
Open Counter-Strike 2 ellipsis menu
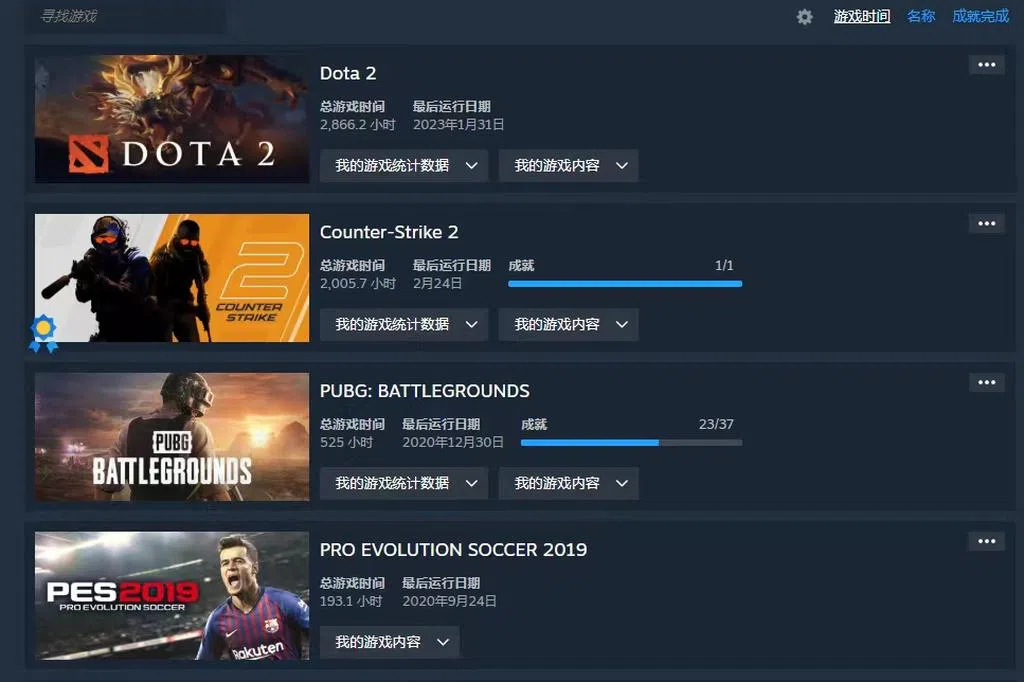(986, 223)
